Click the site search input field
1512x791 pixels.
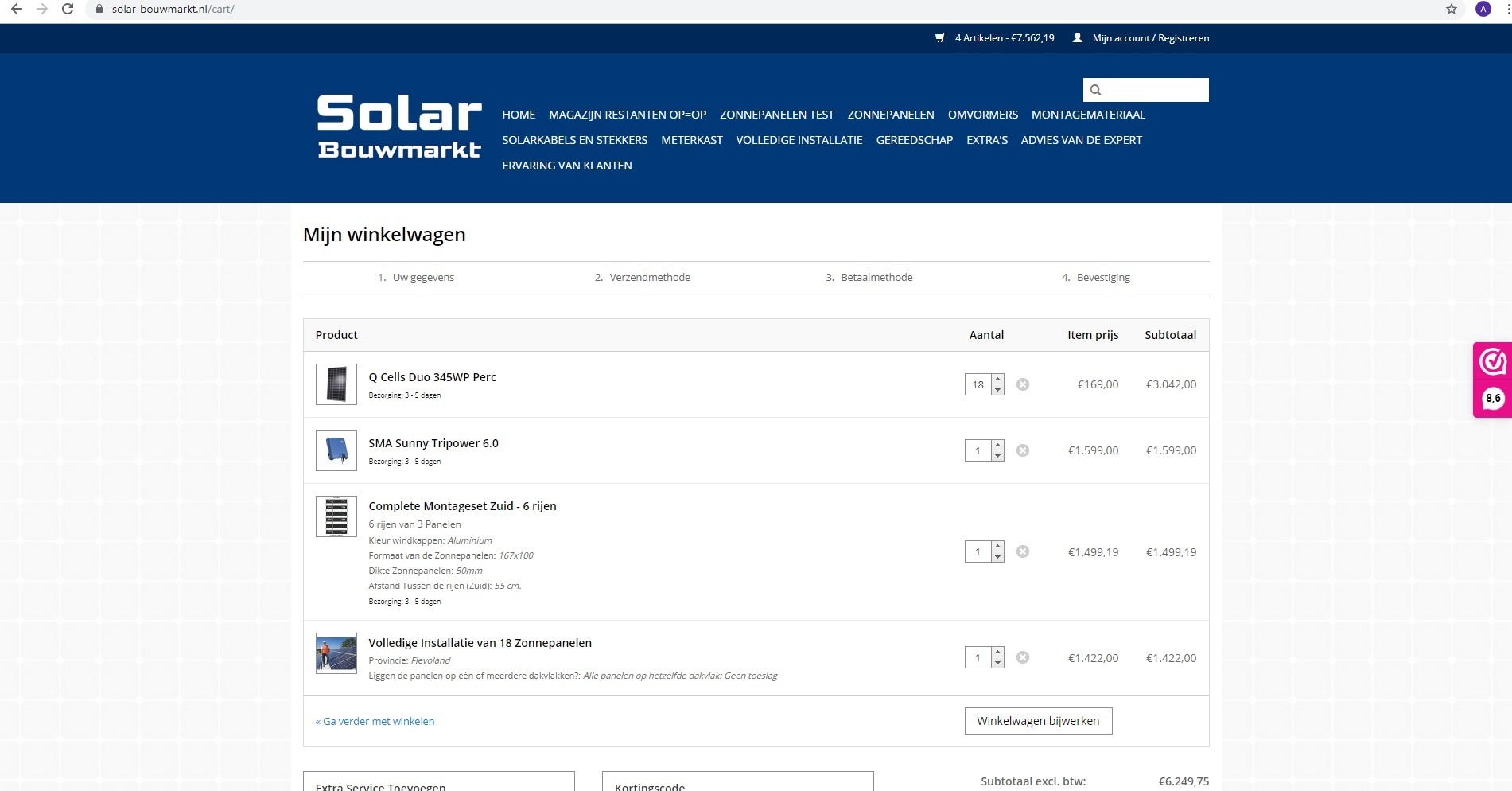coord(1146,90)
